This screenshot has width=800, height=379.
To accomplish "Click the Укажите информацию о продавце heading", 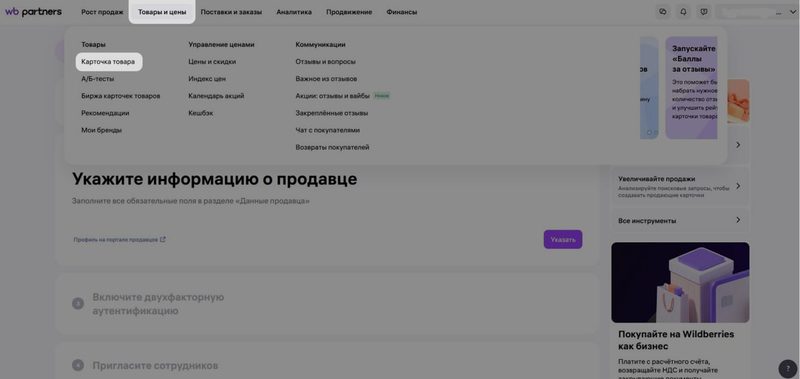I will tap(215, 179).
